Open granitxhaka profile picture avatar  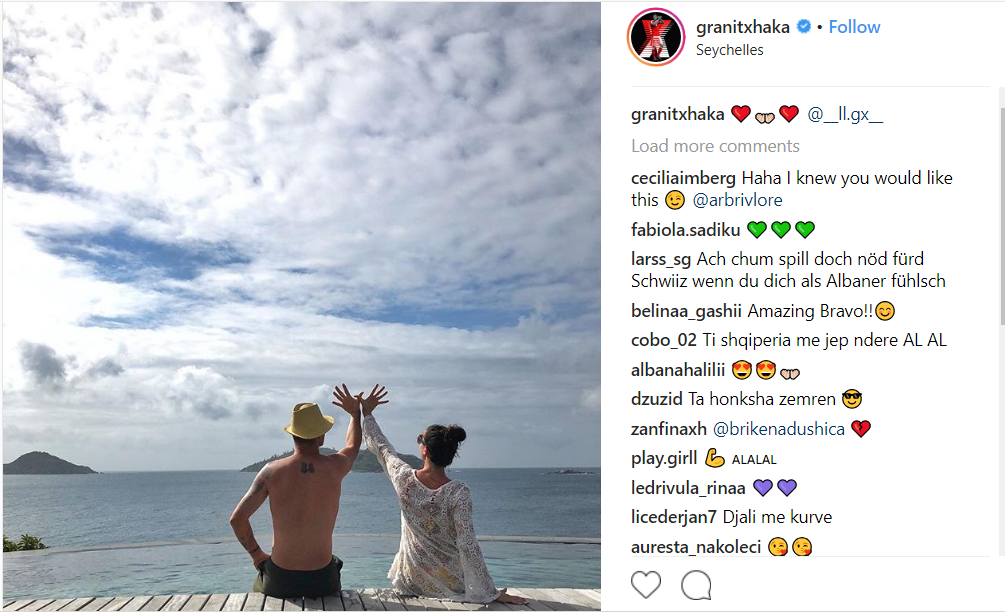tap(656, 37)
